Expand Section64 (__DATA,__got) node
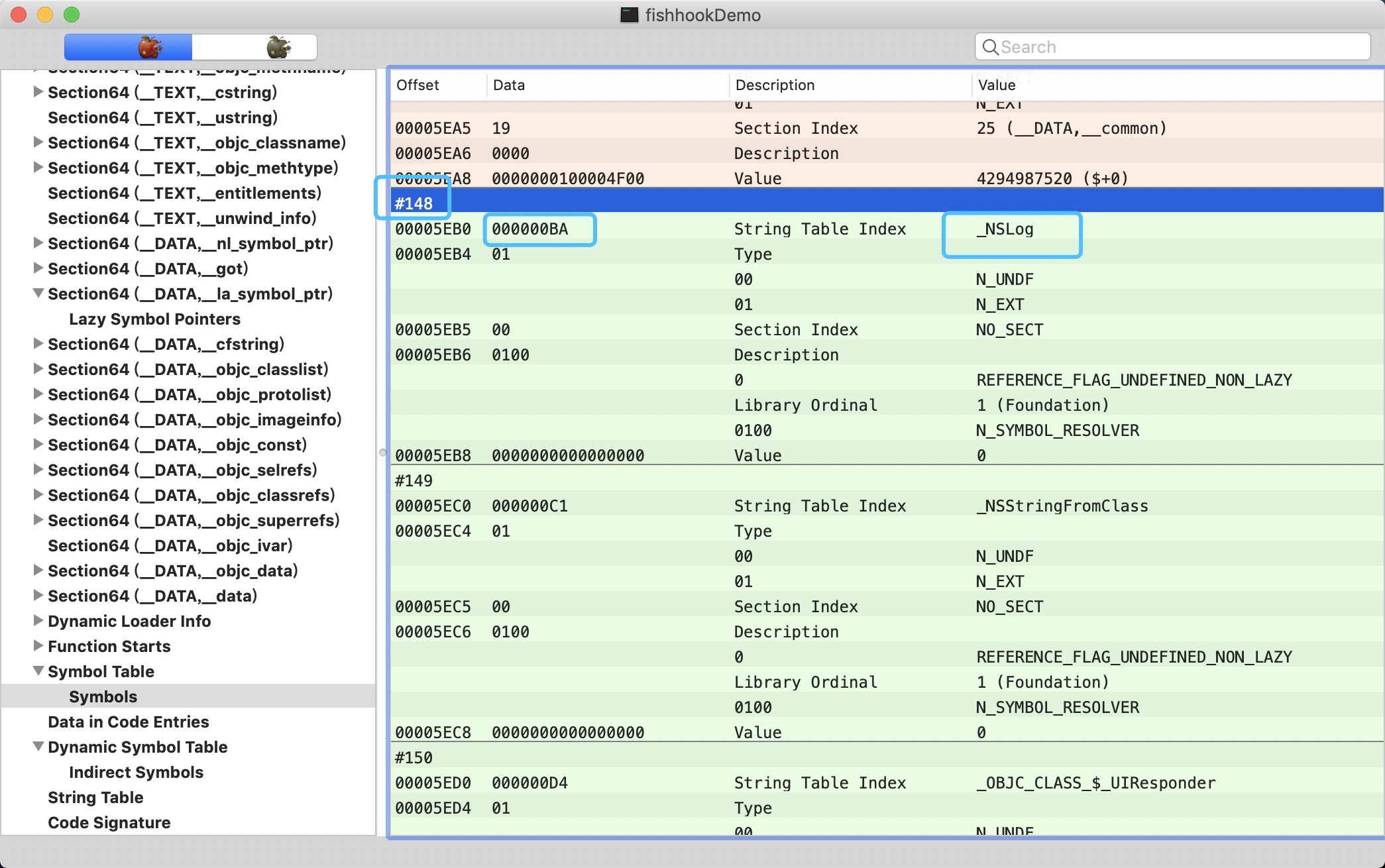 point(38,268)
